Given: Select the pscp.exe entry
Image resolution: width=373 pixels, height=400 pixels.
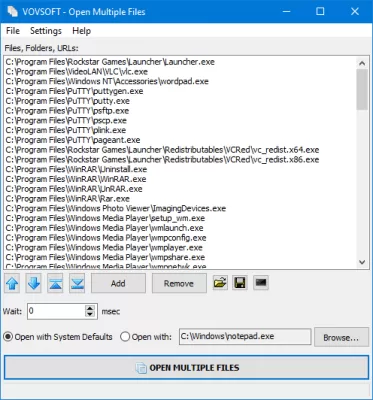Looking at the screenshot, I should point(66,121).
